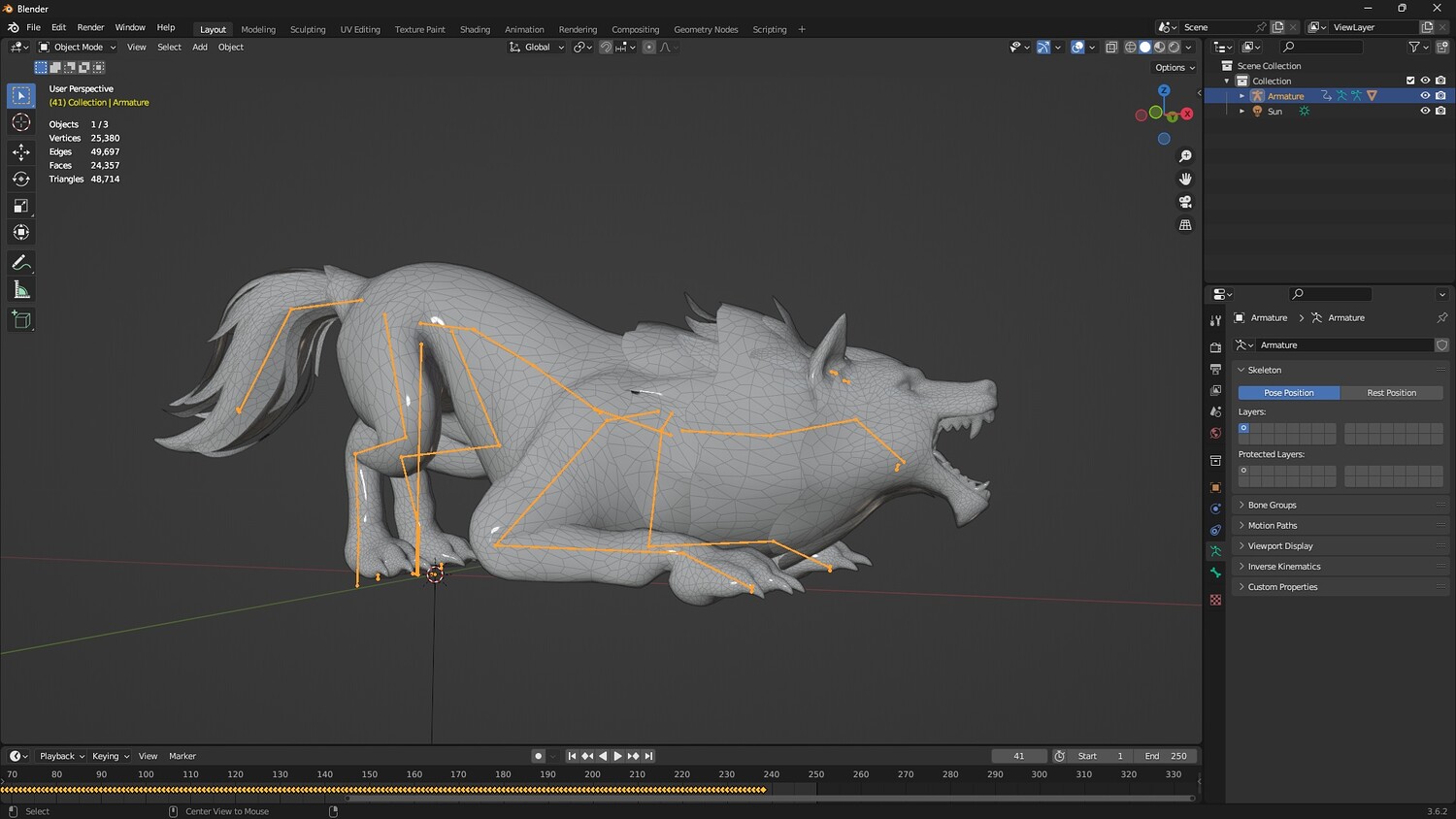Expand the Bone Groups panel

point(1340,505)
